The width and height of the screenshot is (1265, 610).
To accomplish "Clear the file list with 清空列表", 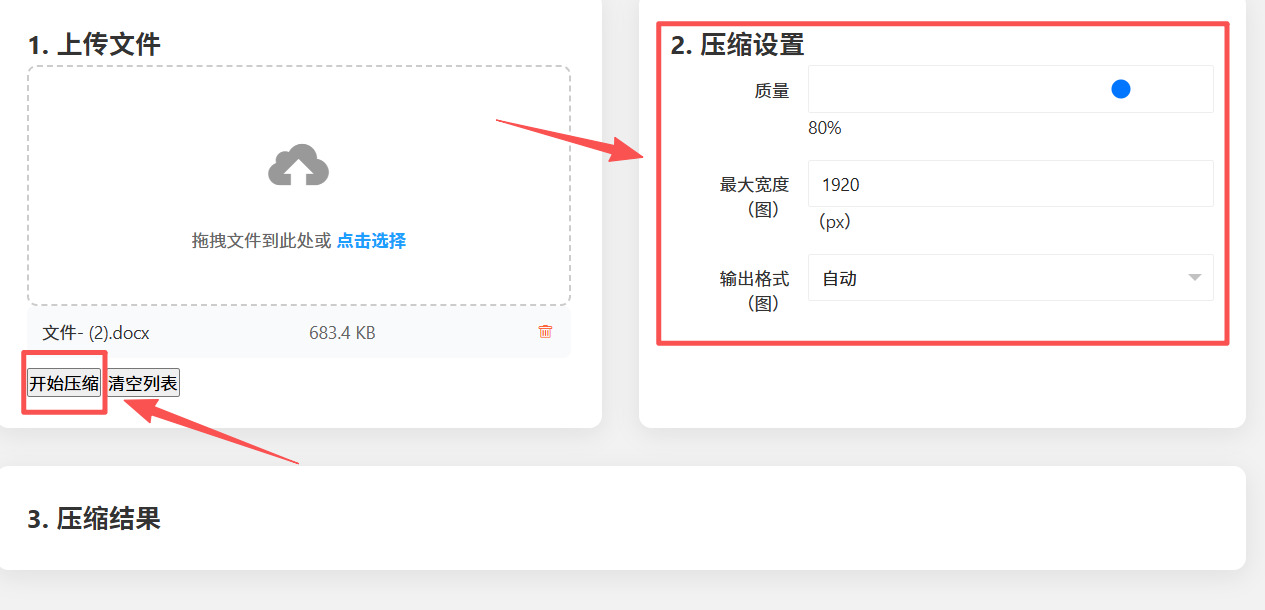I will coord(143,383).
